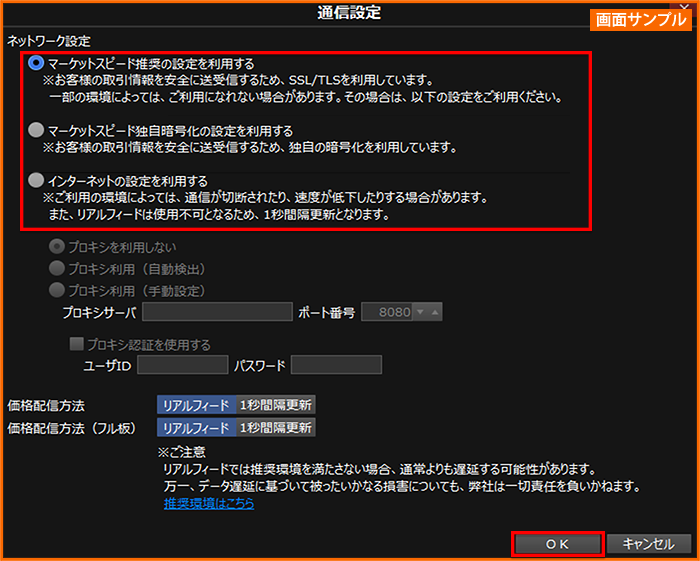Set 価格配信方法（フル板） to 1秒間隔更新
Screen dimensions: 700x561
[x=276, y=428]
